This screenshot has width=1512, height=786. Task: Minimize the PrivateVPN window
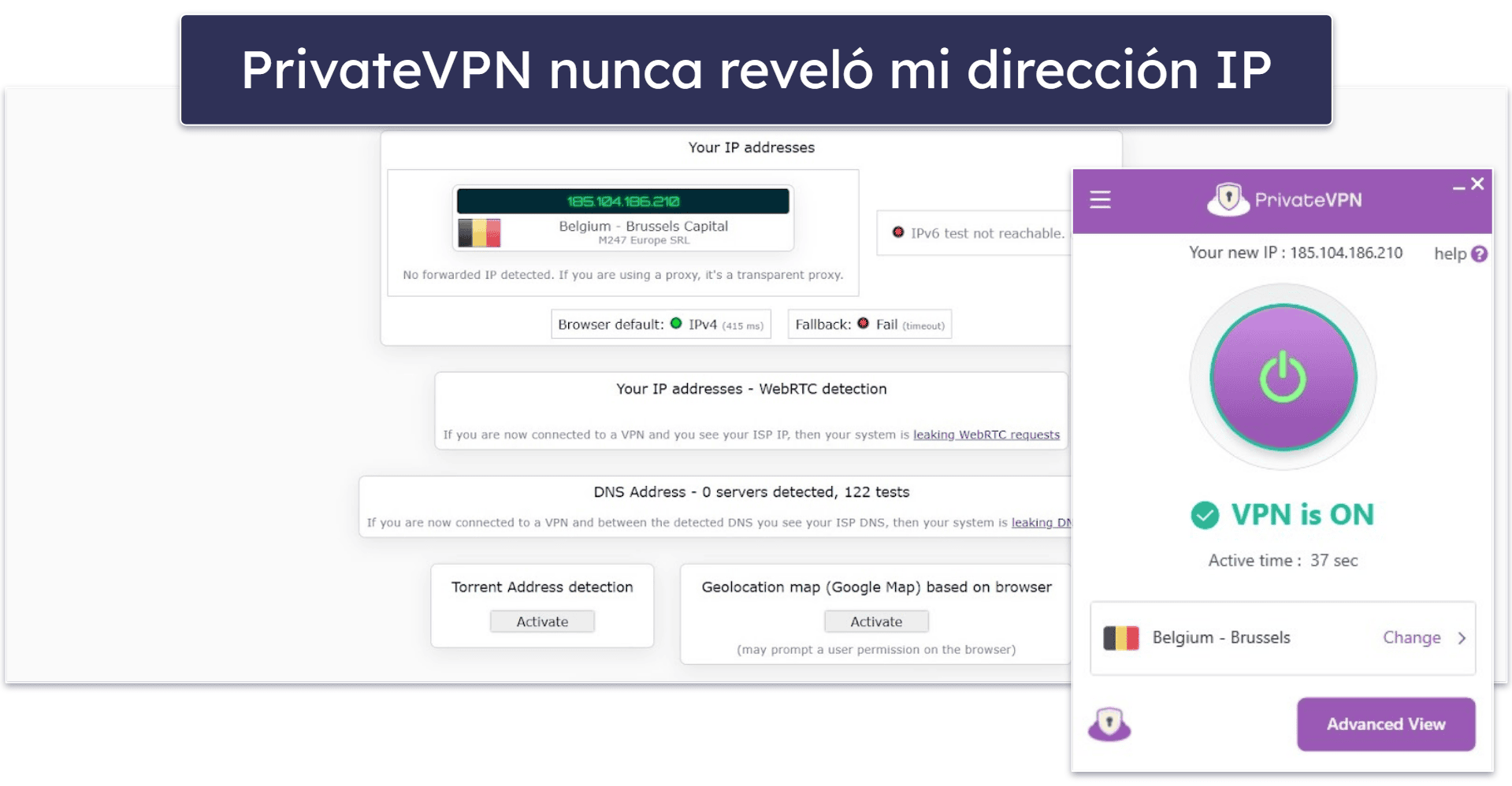point(1458,187)
